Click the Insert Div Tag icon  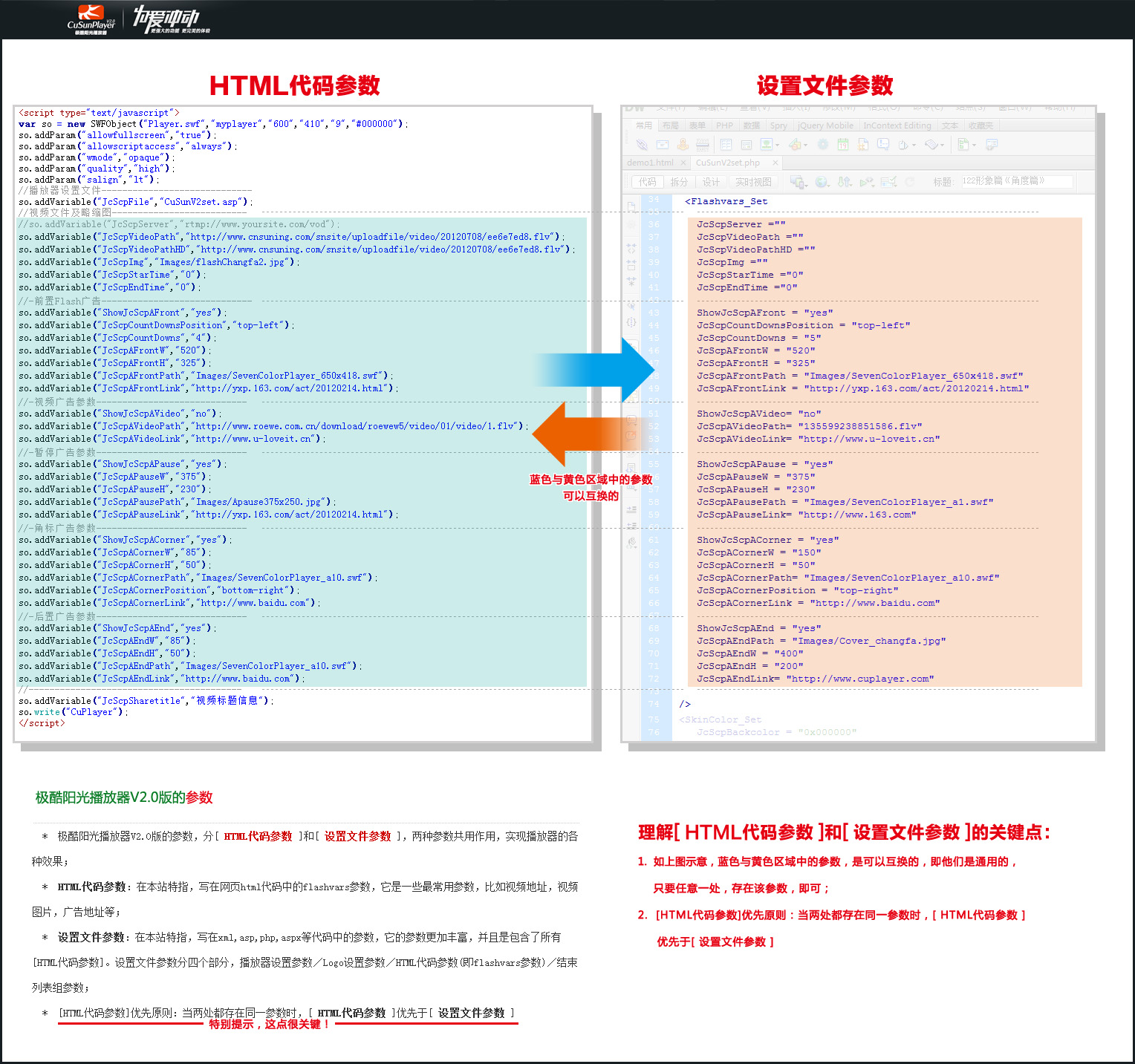pyautogui.click(x=747, y=145)
